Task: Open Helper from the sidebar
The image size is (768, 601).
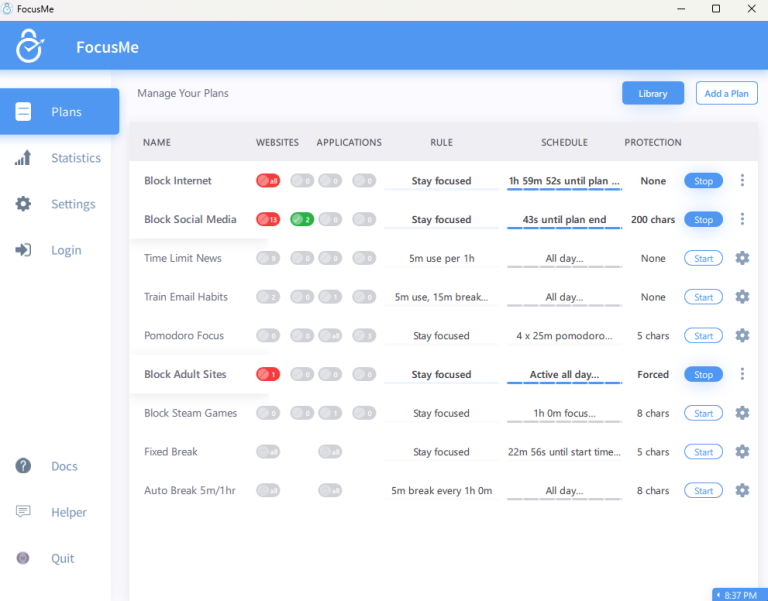Action: pos(69,512)
